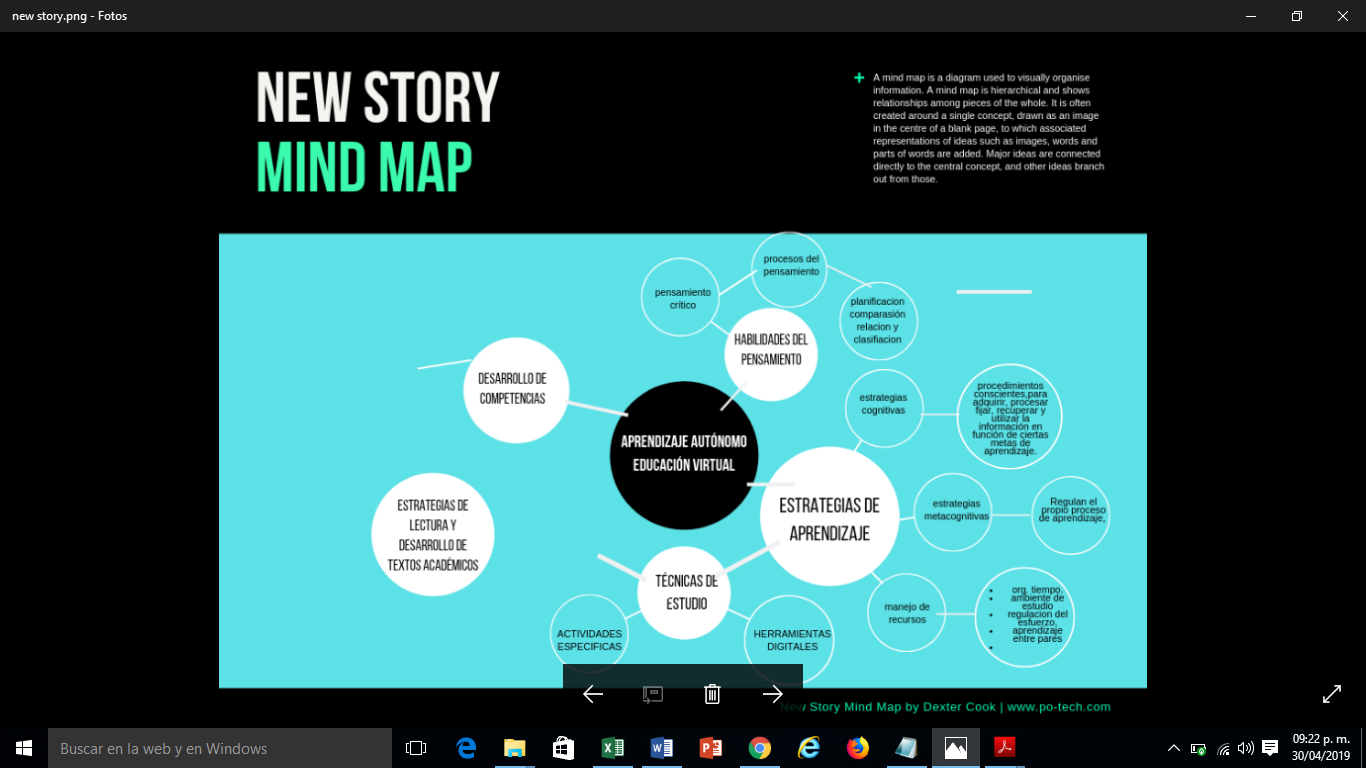The width and height of the screenshot is (1366, 768).
Task: Open Microsoft Store from the taskbar
Action: (x=564, y=748)
